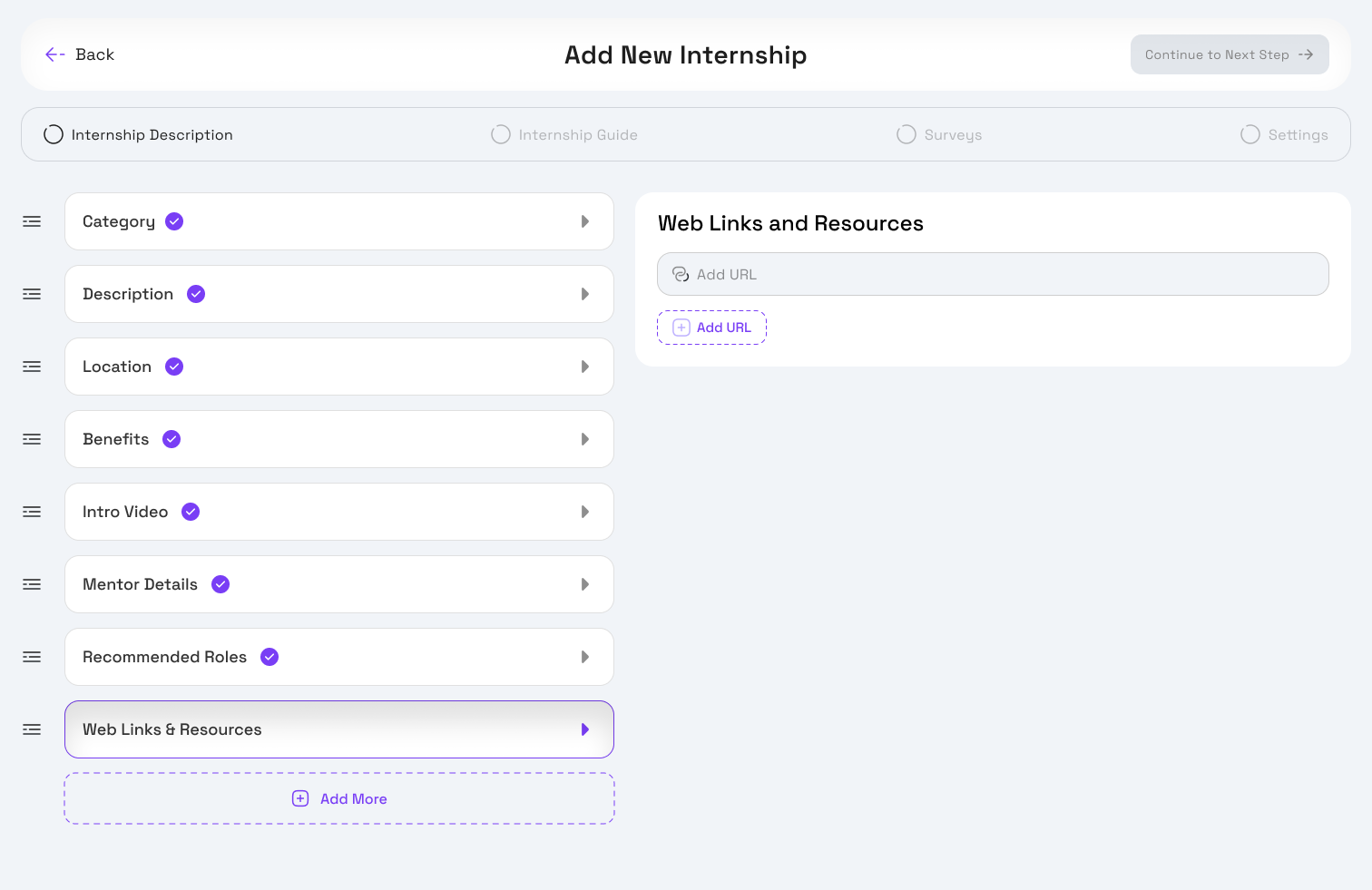
Task: Click drag handle beside Location row
Action: (x=32, y=367)
